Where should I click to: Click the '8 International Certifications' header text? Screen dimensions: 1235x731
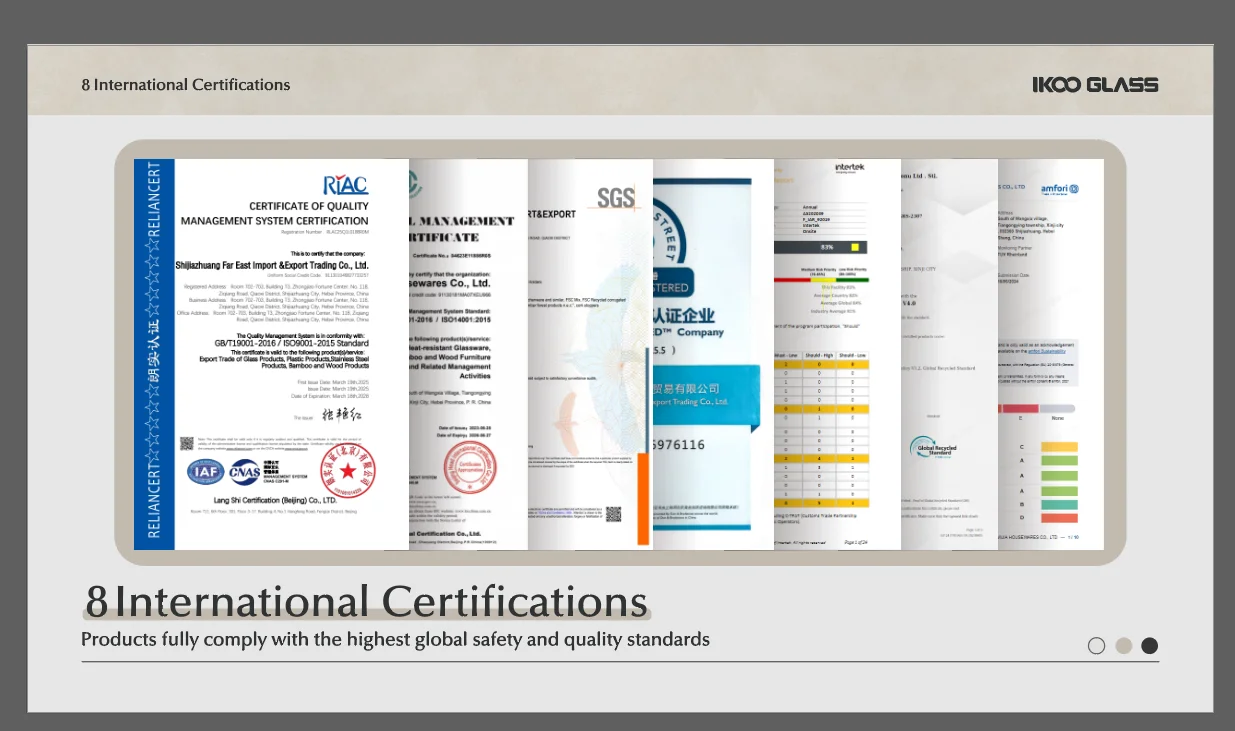[x=186, y=85]
